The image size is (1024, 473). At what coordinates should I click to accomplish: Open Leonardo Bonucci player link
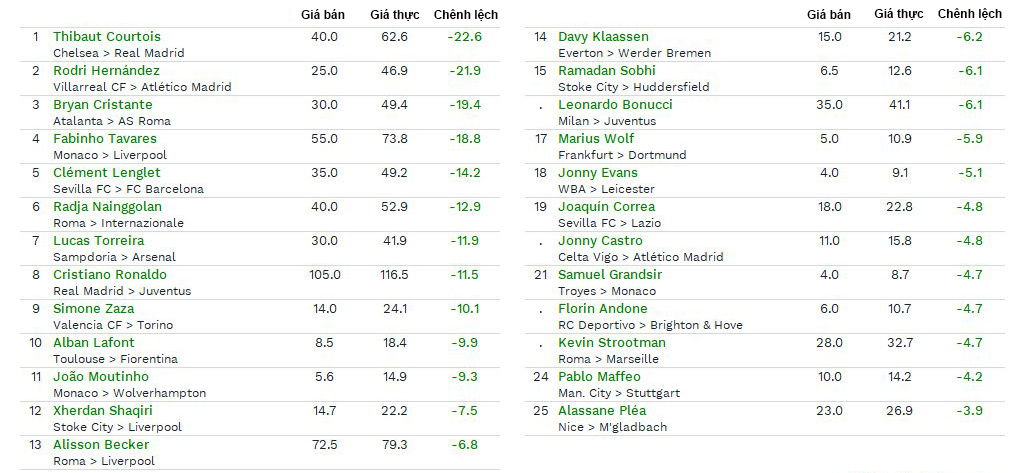point(615,105)
